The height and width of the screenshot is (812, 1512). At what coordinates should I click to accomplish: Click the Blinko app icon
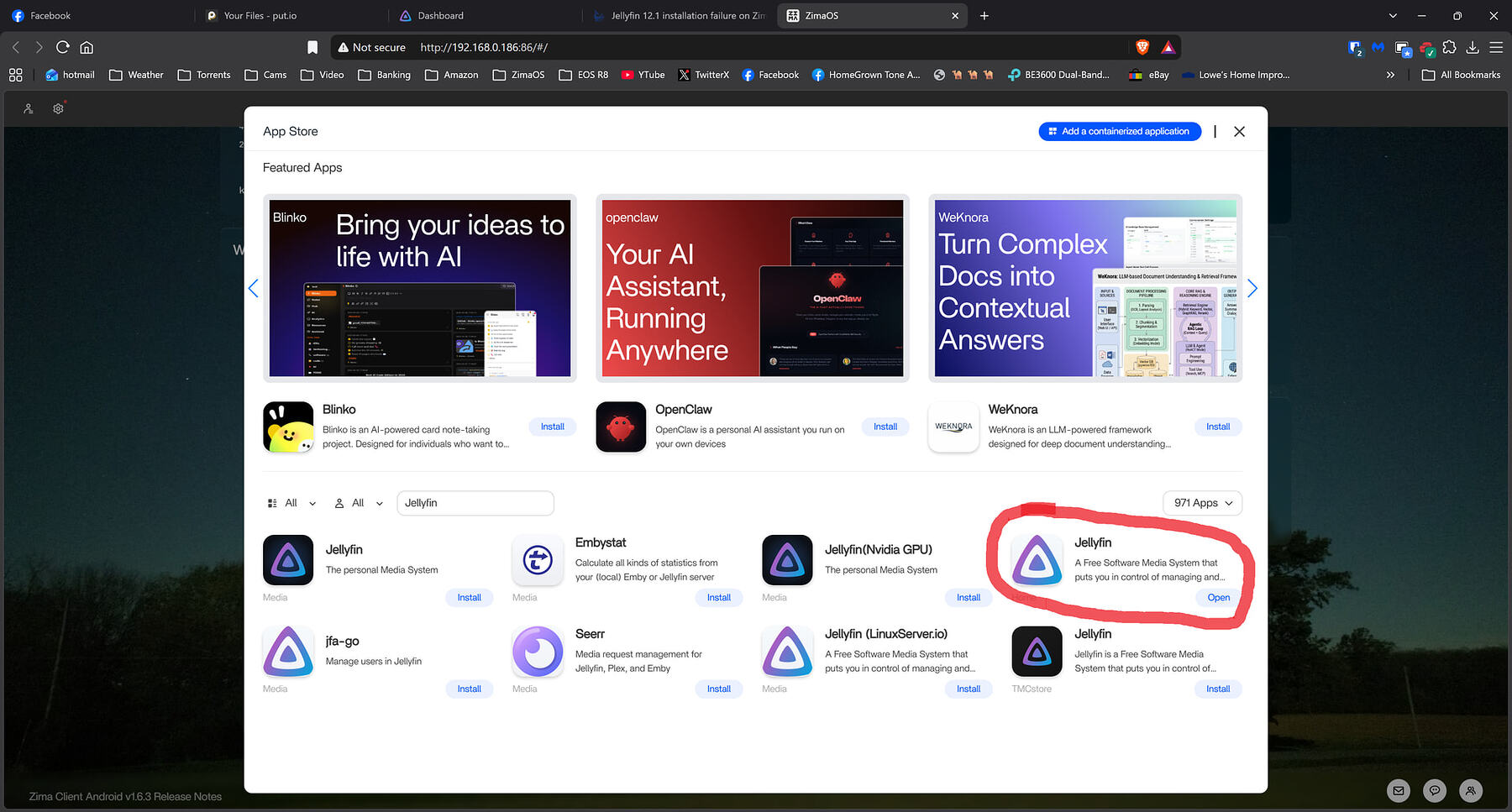pos(288,427)
